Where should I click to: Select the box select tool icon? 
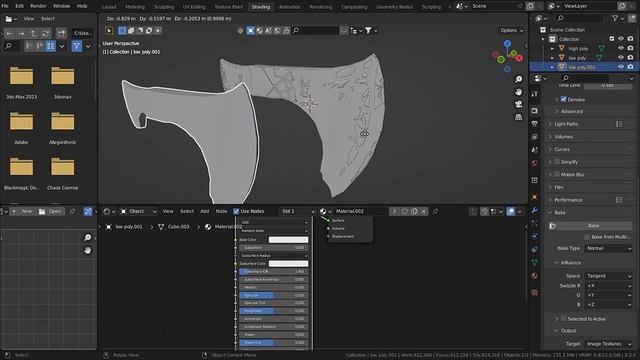(109, 31)
